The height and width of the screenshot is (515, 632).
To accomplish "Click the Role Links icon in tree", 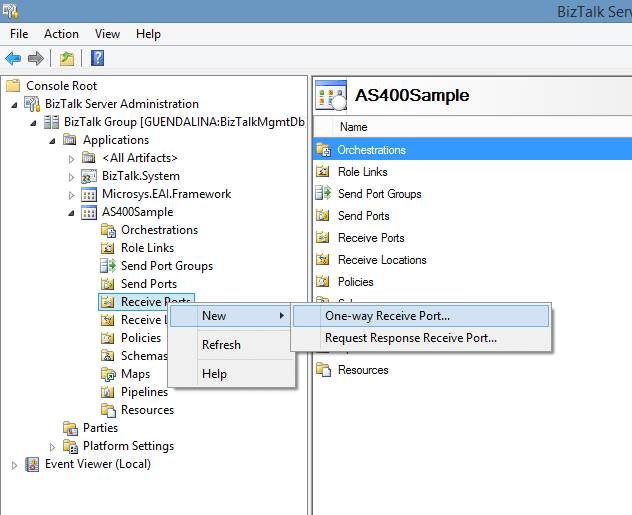I will pos(107,248).
